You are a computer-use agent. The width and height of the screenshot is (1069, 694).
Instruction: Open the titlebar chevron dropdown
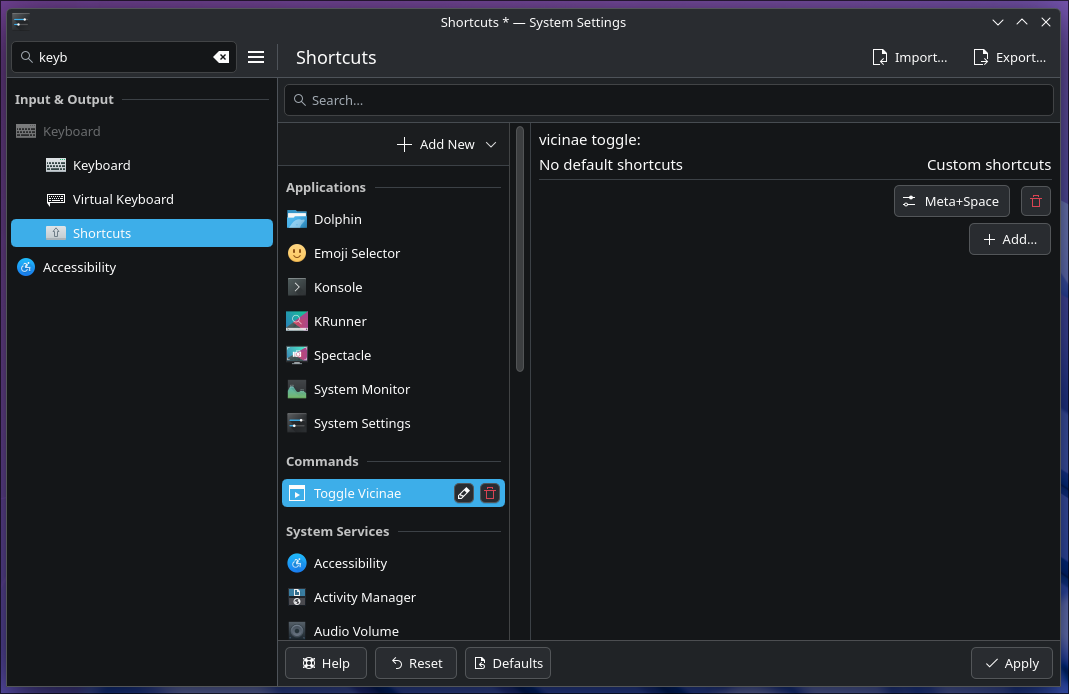(997, 21)
